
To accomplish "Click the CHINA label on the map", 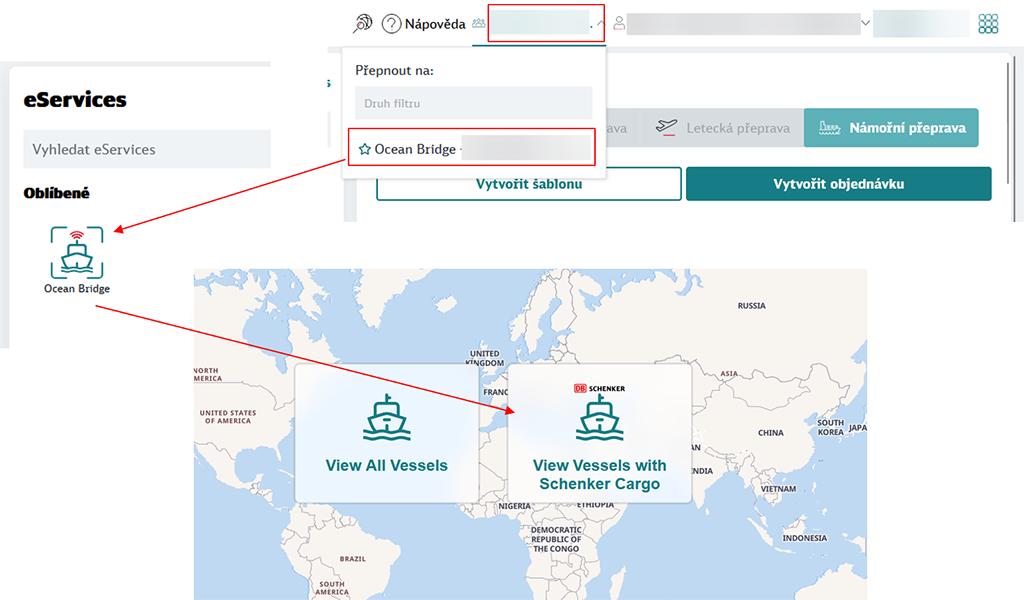I will pyautogui.click(x=771, y=433).
